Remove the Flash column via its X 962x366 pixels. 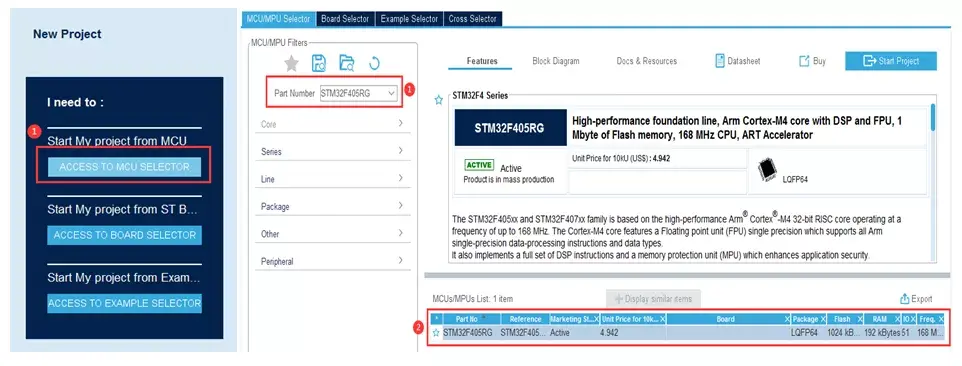860,319
